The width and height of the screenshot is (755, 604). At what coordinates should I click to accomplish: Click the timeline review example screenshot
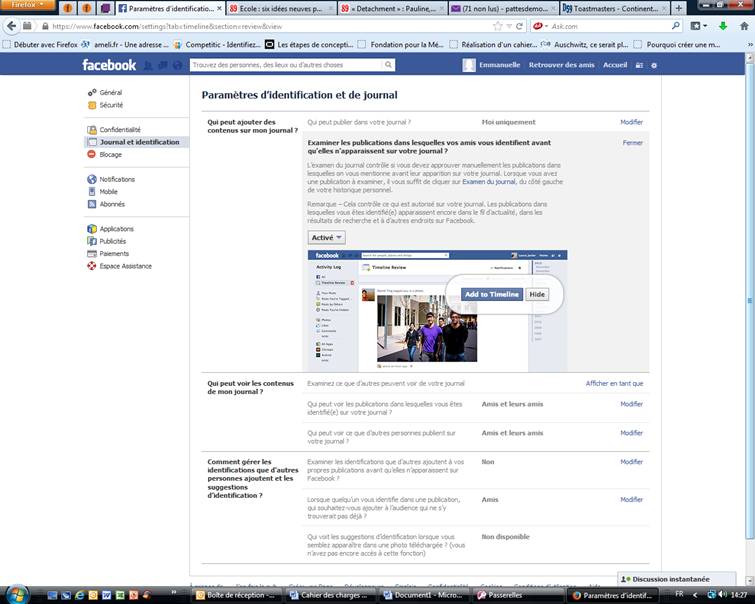point(437,311)
